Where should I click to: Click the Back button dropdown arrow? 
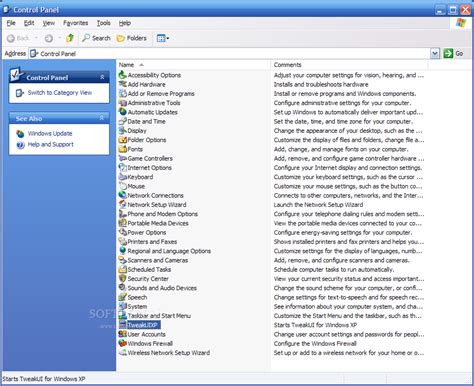(36, 38)
